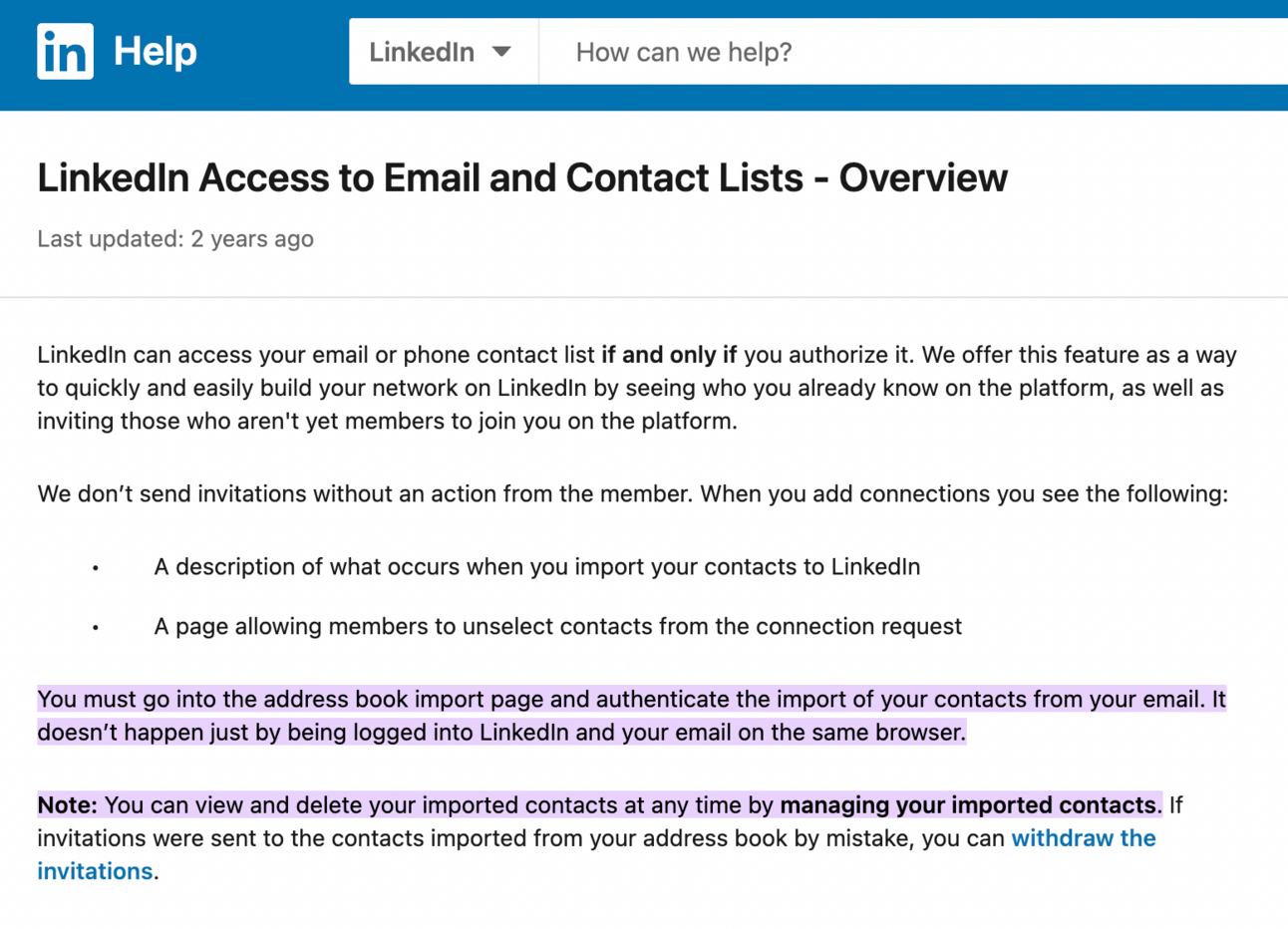Click the bullet dot before "A page allowing"

click(96, 628)
